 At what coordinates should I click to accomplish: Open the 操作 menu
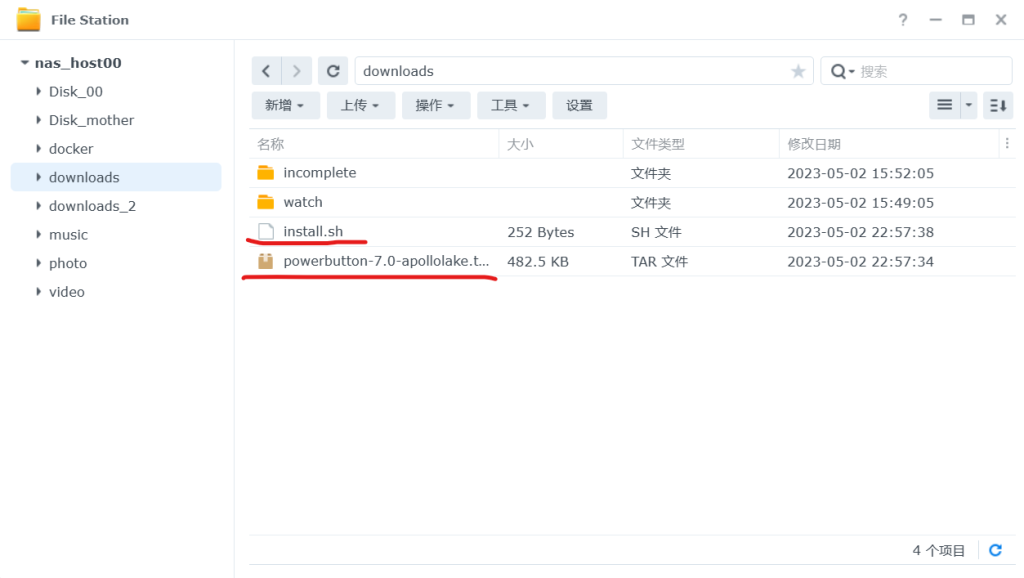[435, 105]
